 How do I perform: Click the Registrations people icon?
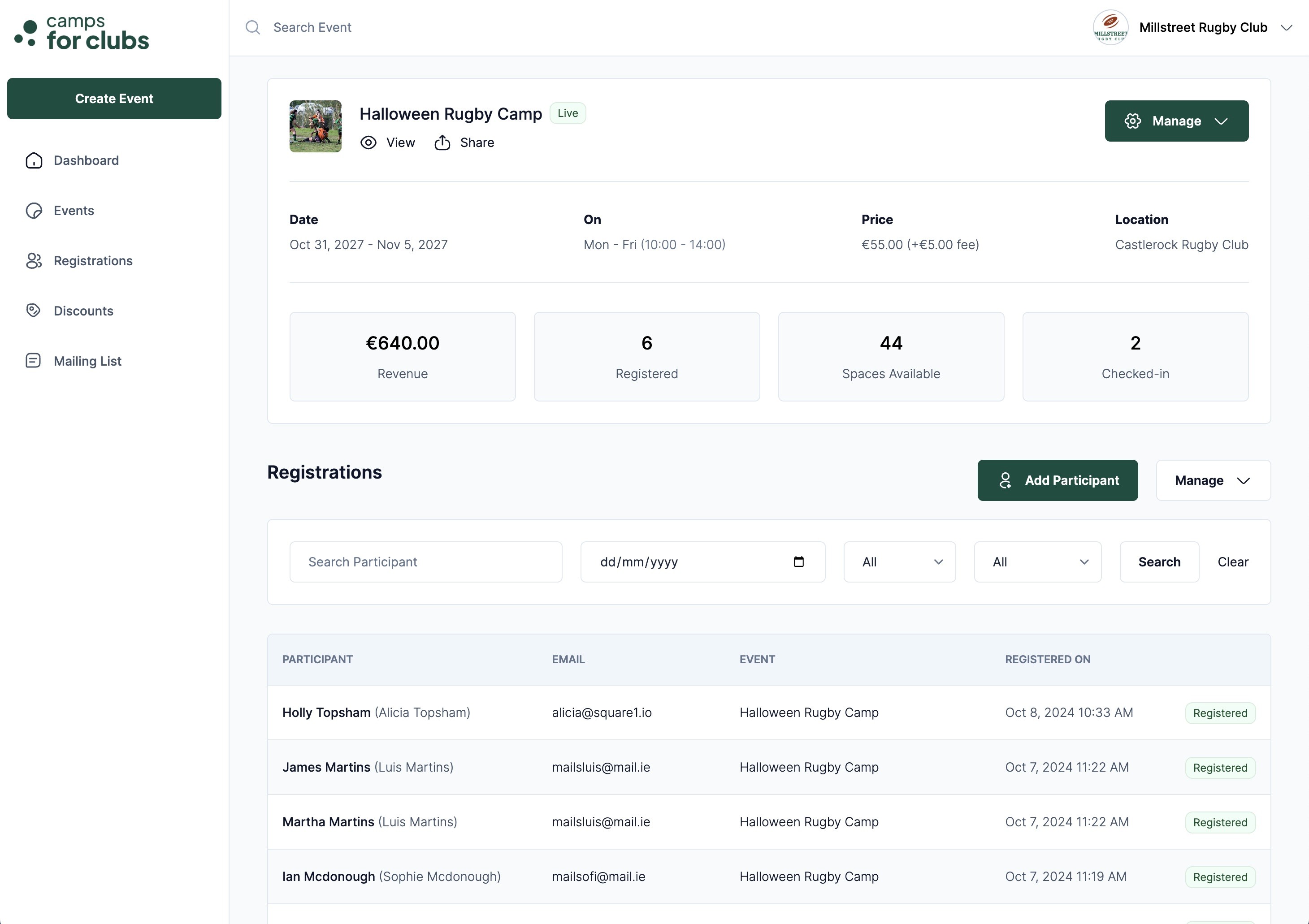33,260
